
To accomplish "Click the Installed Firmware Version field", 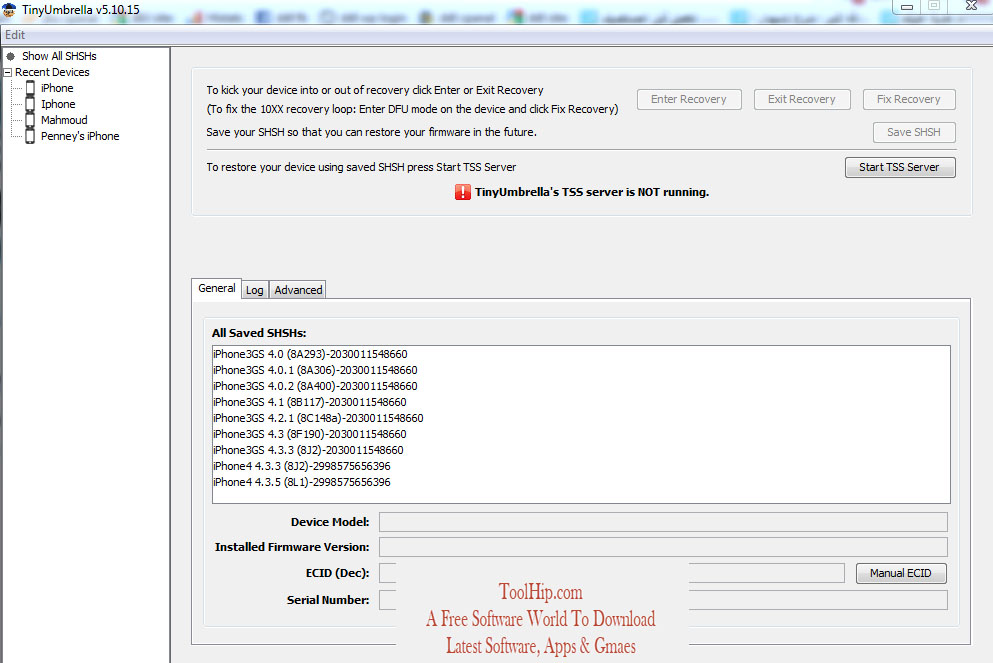I will (663, 547).
